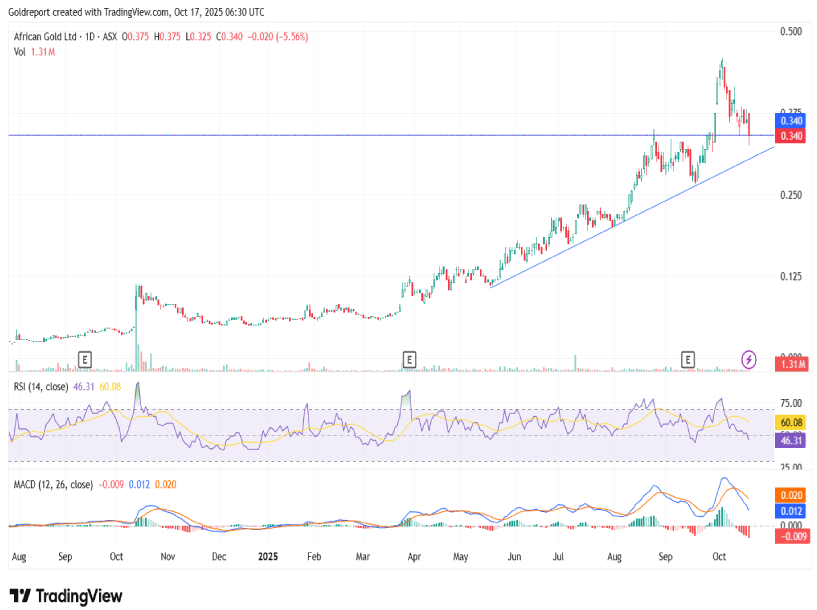Click the red -0.009 MACD histogram label
This screenshot has width=817, height=610.
point(791,536)
